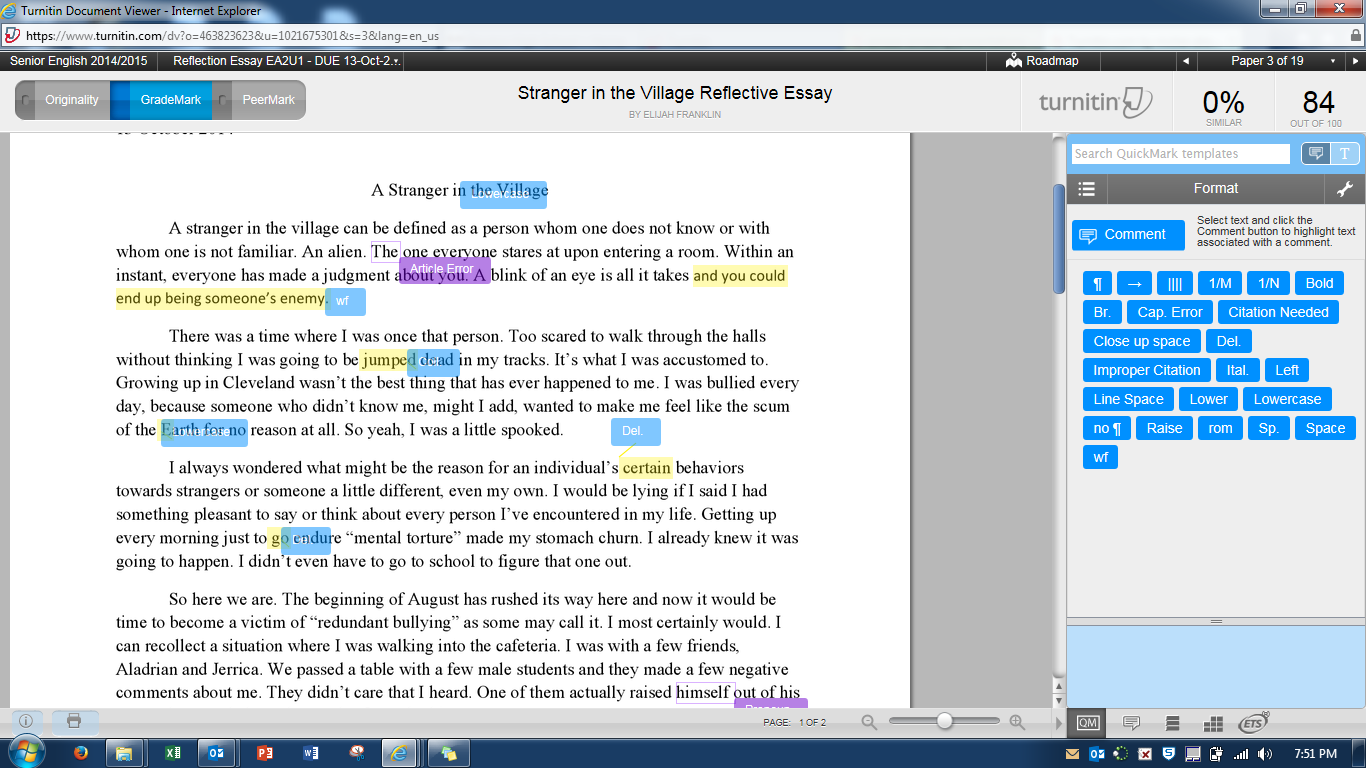Open the paper information icon

(x=26, y=721)
